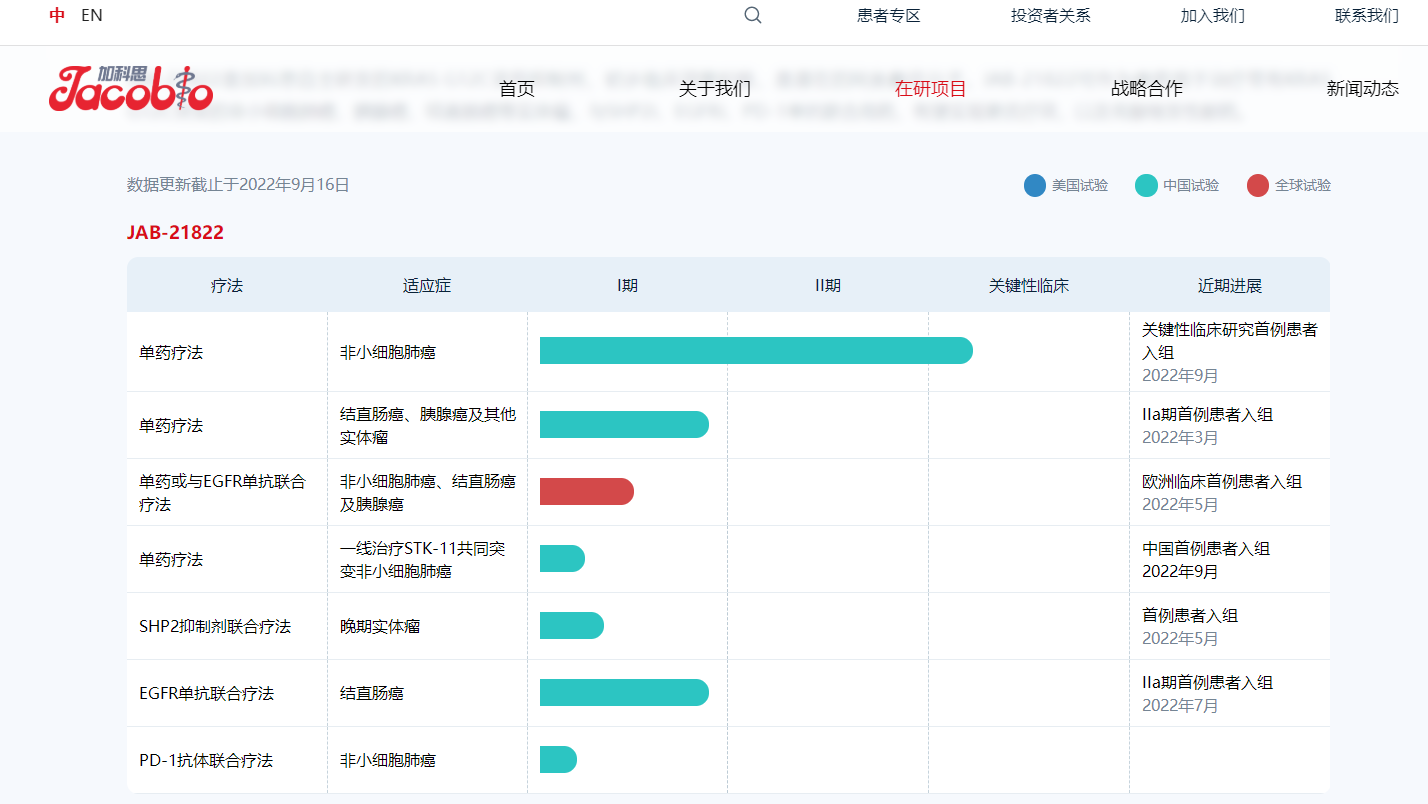
Task: Open 患者专区 link
Action: pos(889,15)
